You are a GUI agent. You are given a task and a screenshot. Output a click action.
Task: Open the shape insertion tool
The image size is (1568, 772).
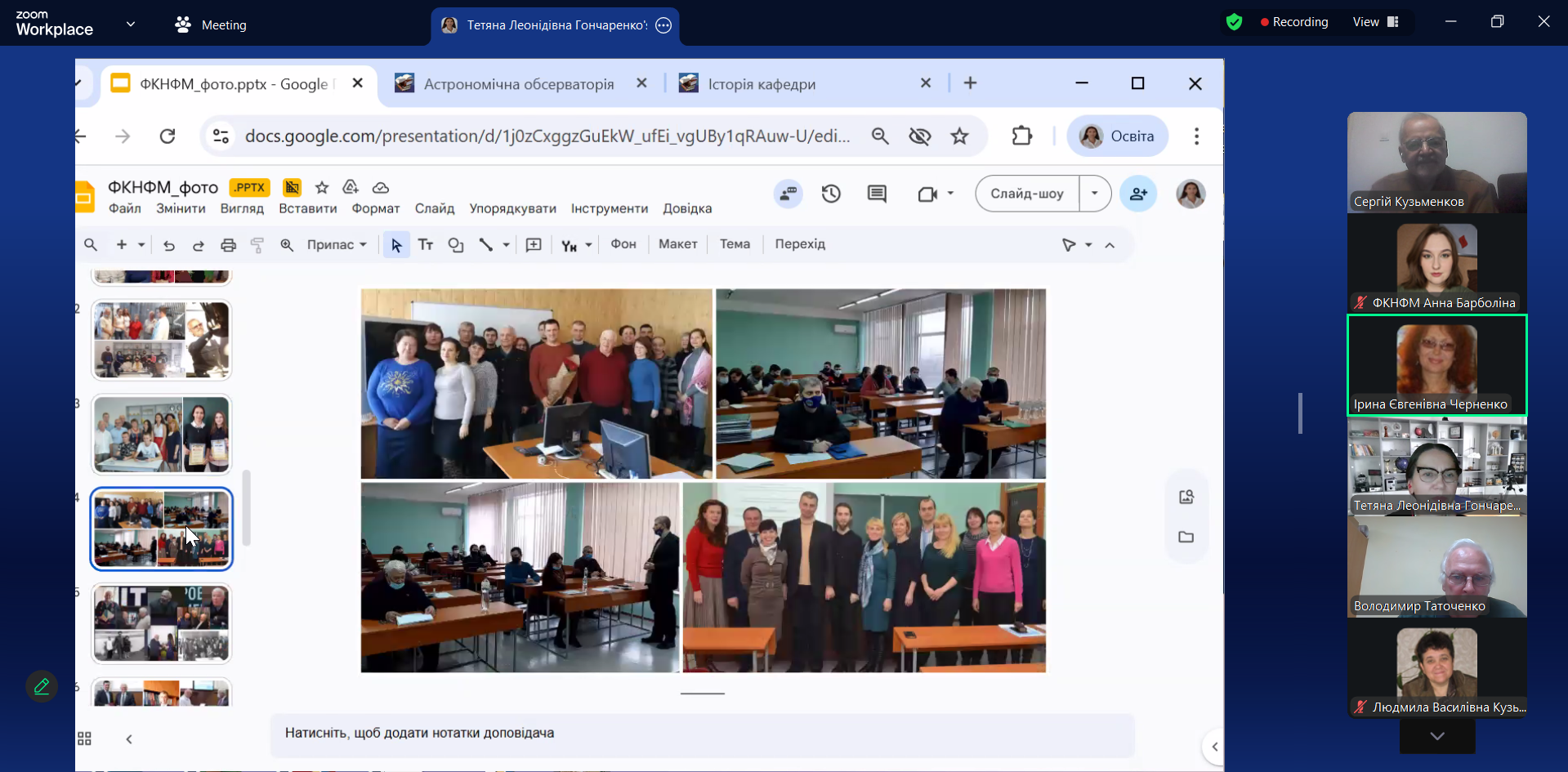pyautogui.click(x=458, y=245)
